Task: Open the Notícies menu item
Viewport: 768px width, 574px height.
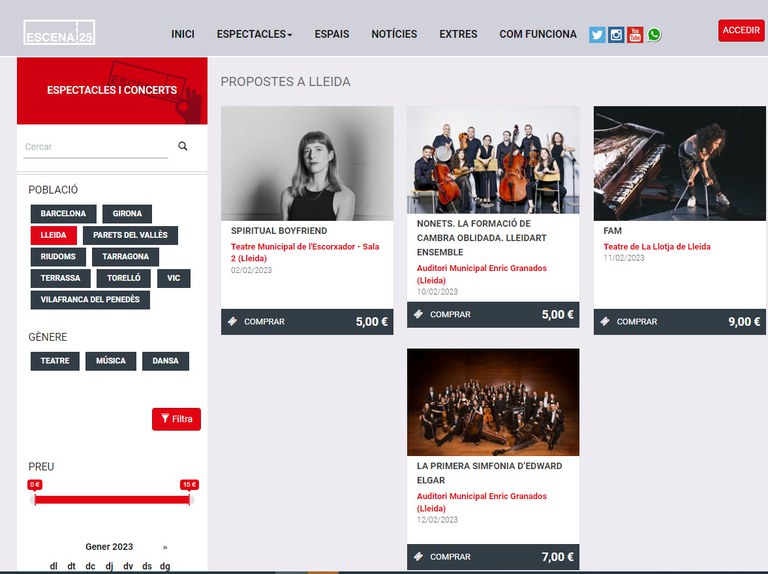Action: click(394, 34)
